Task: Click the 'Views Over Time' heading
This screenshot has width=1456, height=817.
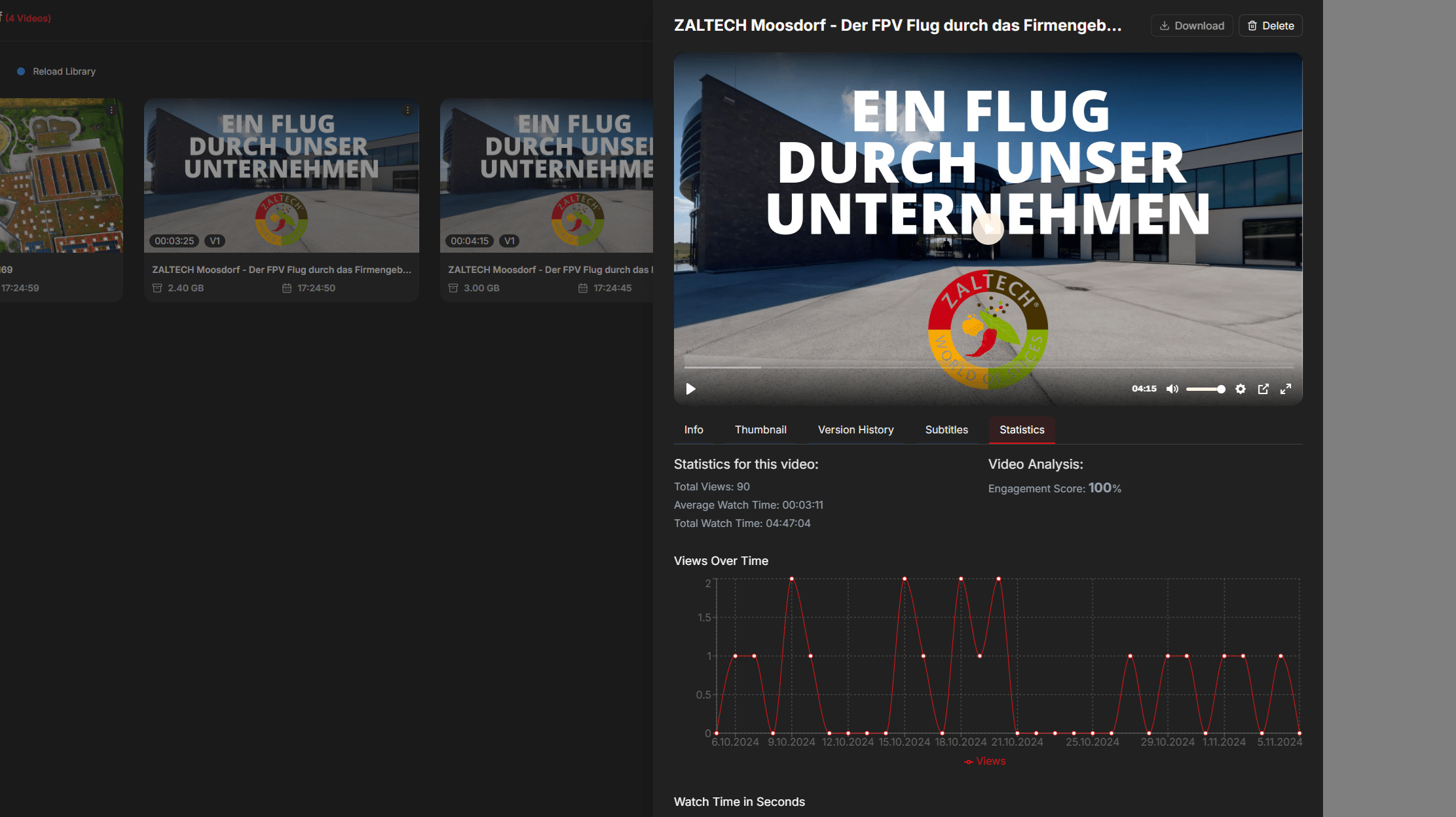Action: pos(721,560)
